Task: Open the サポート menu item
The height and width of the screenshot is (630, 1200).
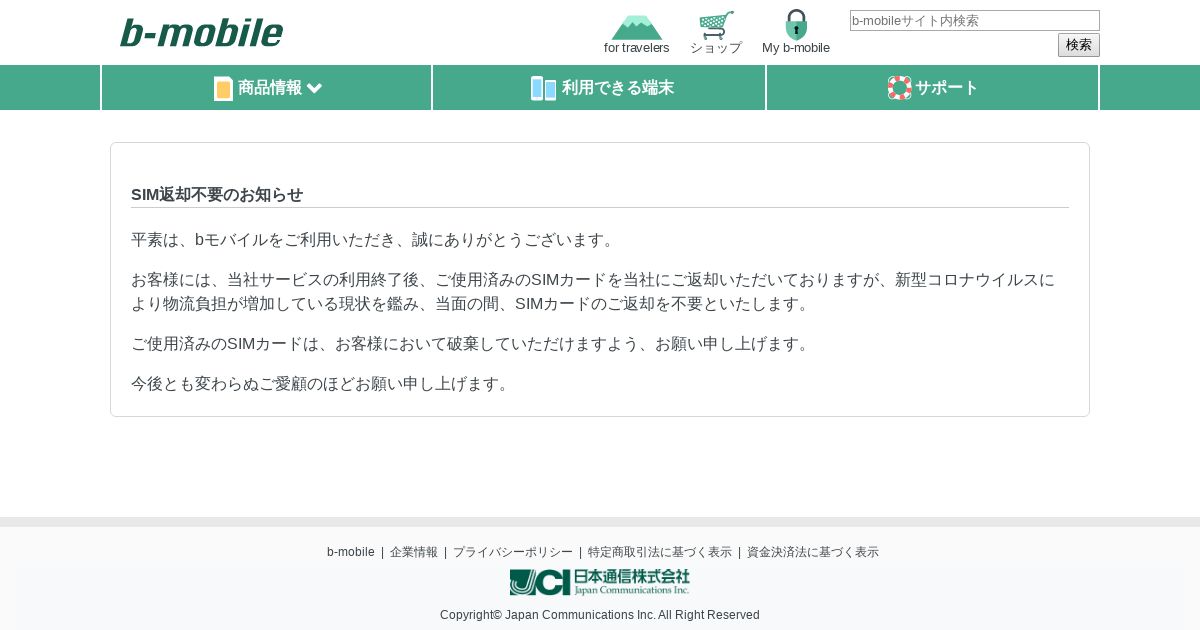Action: point(933,88)
